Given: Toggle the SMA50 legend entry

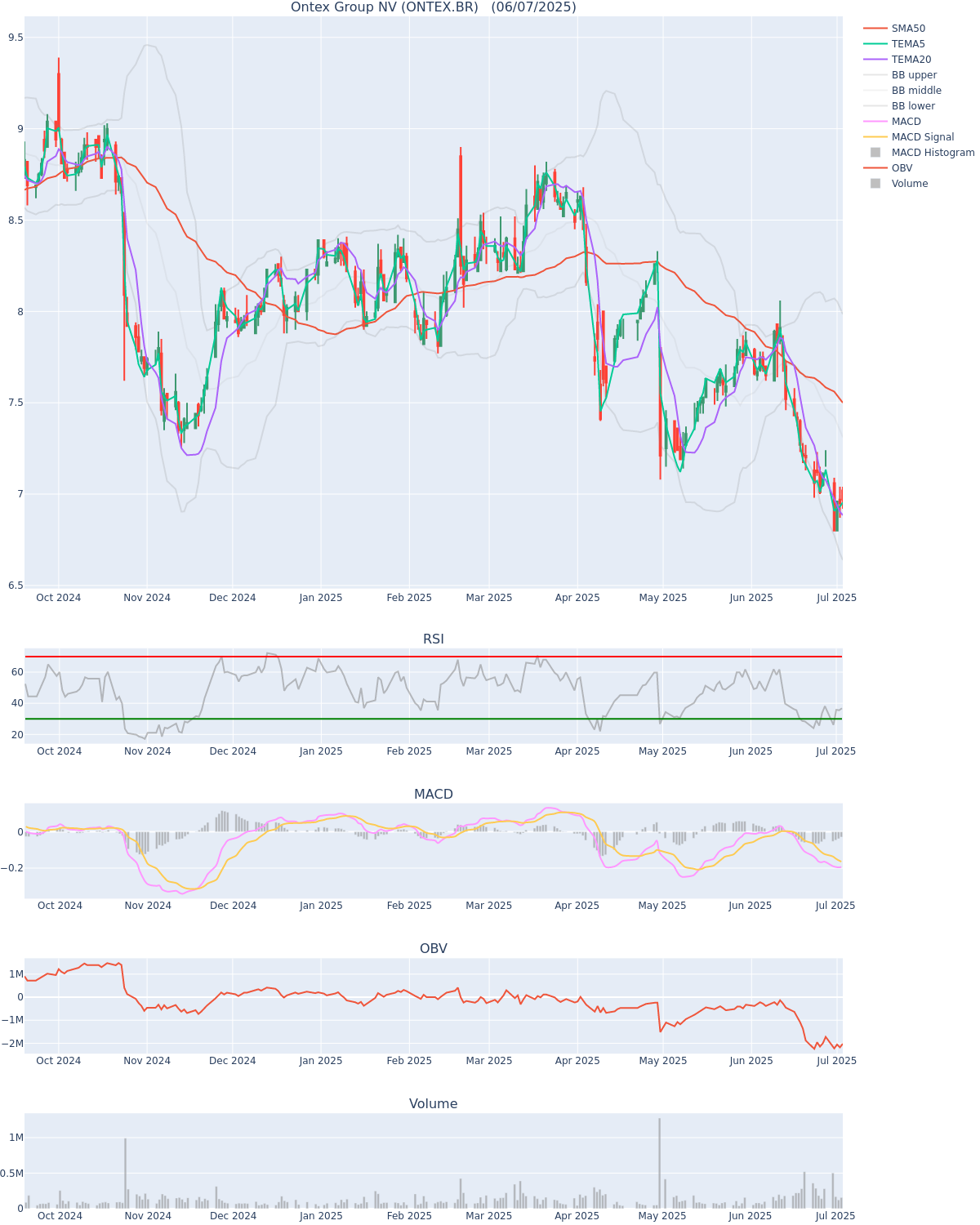Looking at the screenshot, I should (x=894, y=29).
